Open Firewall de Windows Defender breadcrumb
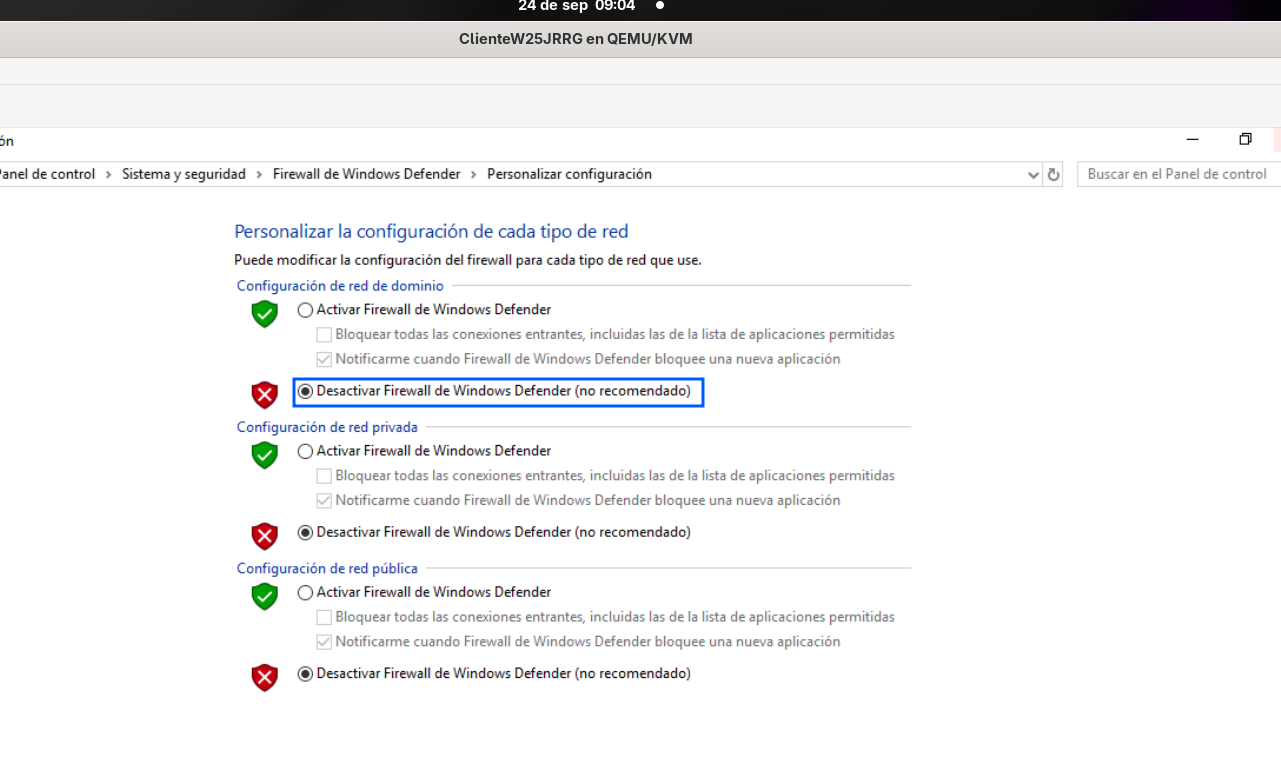Image resolution: width=1281 pixels, height=781 pixels. [367, 174]
